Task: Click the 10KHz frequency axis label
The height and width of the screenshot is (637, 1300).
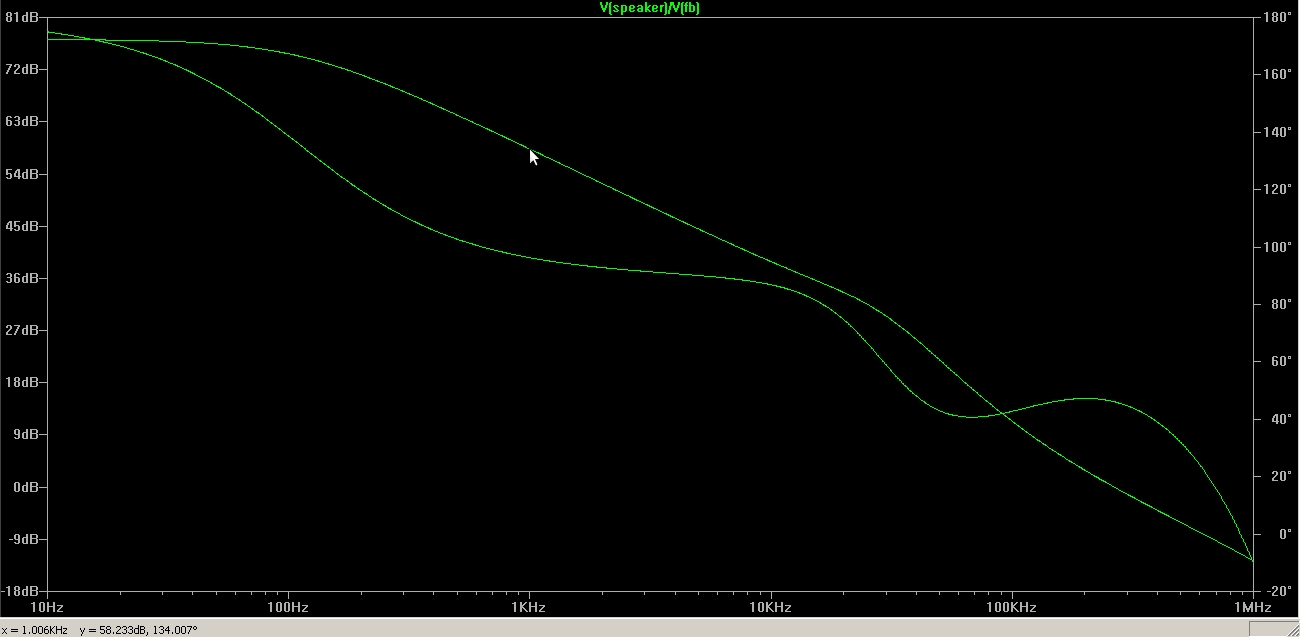Action: tap(770, 608)
